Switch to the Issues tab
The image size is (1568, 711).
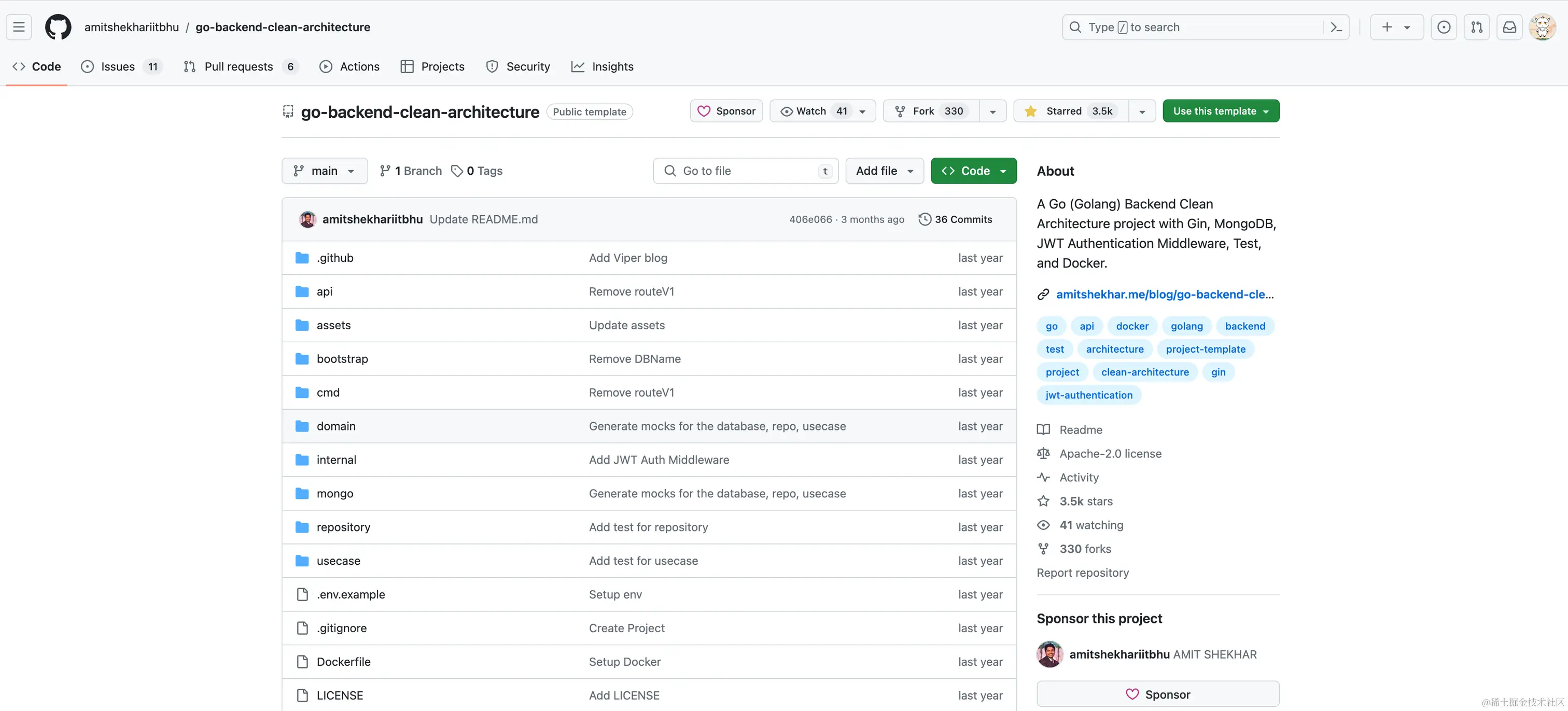(121, 66)
